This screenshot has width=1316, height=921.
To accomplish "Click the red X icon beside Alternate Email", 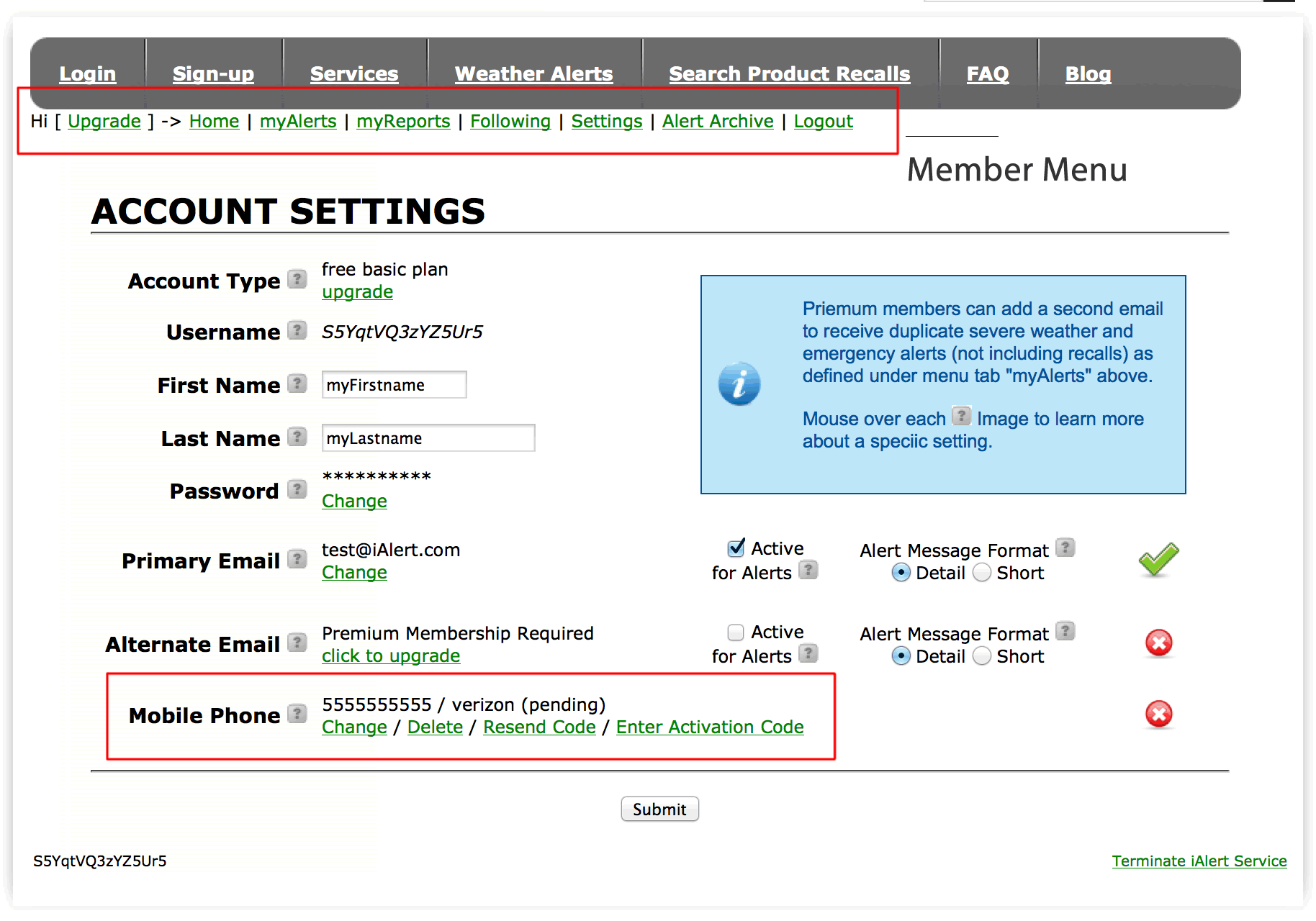I will click(x=1158, y=644).
